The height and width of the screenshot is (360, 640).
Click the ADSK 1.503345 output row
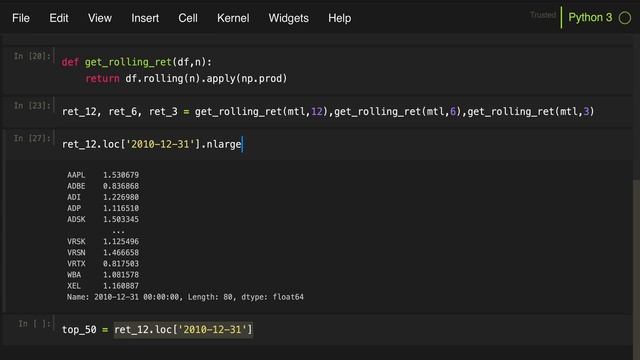click(x=103, y=219)
